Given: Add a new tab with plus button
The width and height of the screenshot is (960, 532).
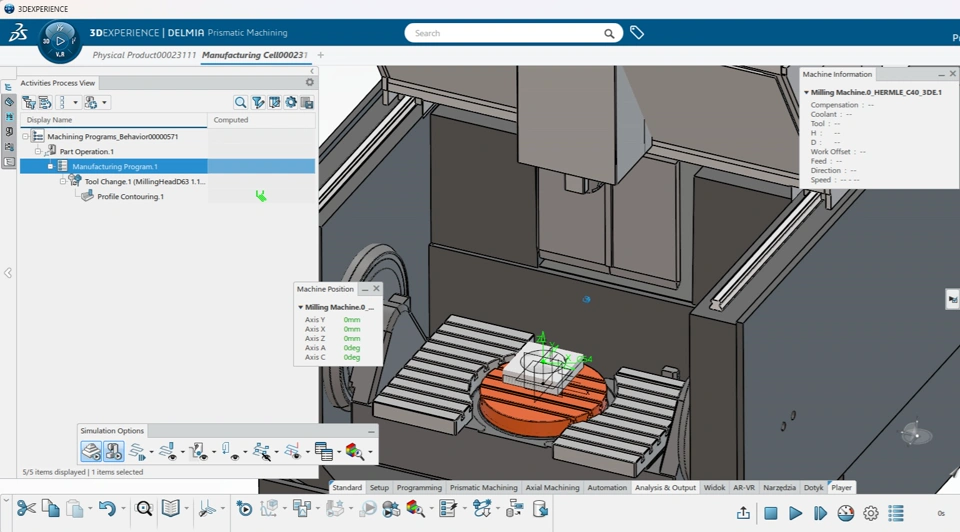Looking at the screenshot, I should coord(320,55).
